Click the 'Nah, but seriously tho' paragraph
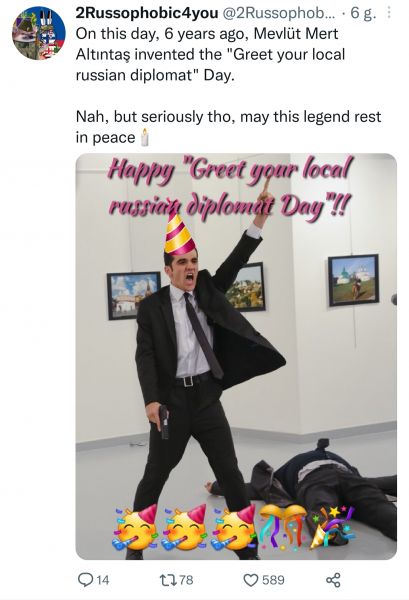This screenshot has height=600, width=409. coord(228,127)
